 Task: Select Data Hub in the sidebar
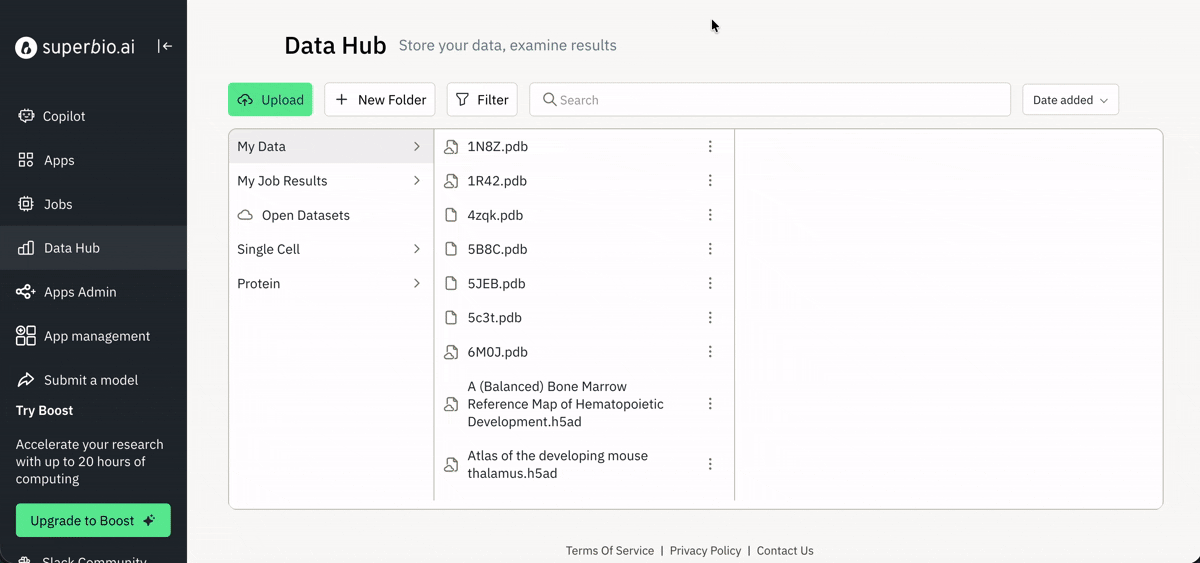click(71, 248)
